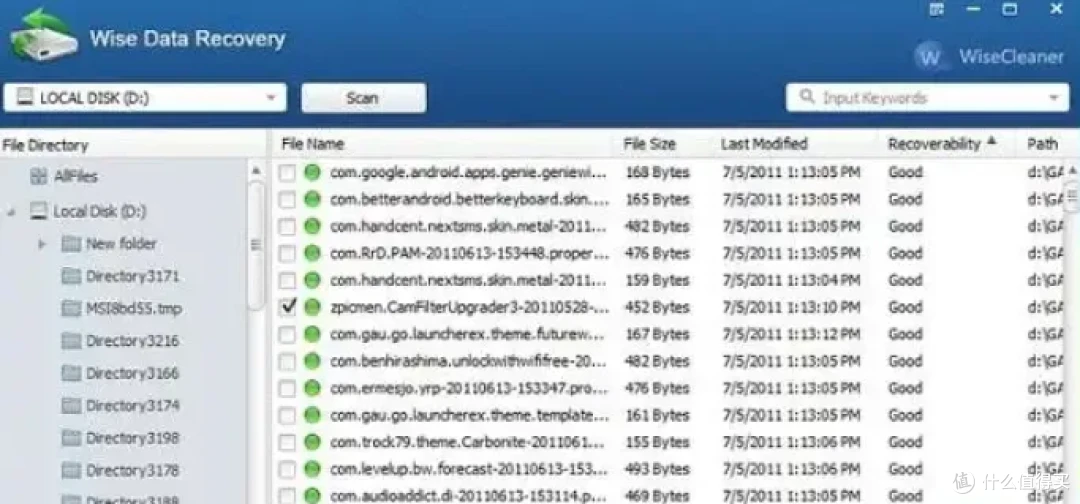Click the File Directory vertical scrollbar thumb
This screenshot has width=1080, height=504.
[256, 244]
